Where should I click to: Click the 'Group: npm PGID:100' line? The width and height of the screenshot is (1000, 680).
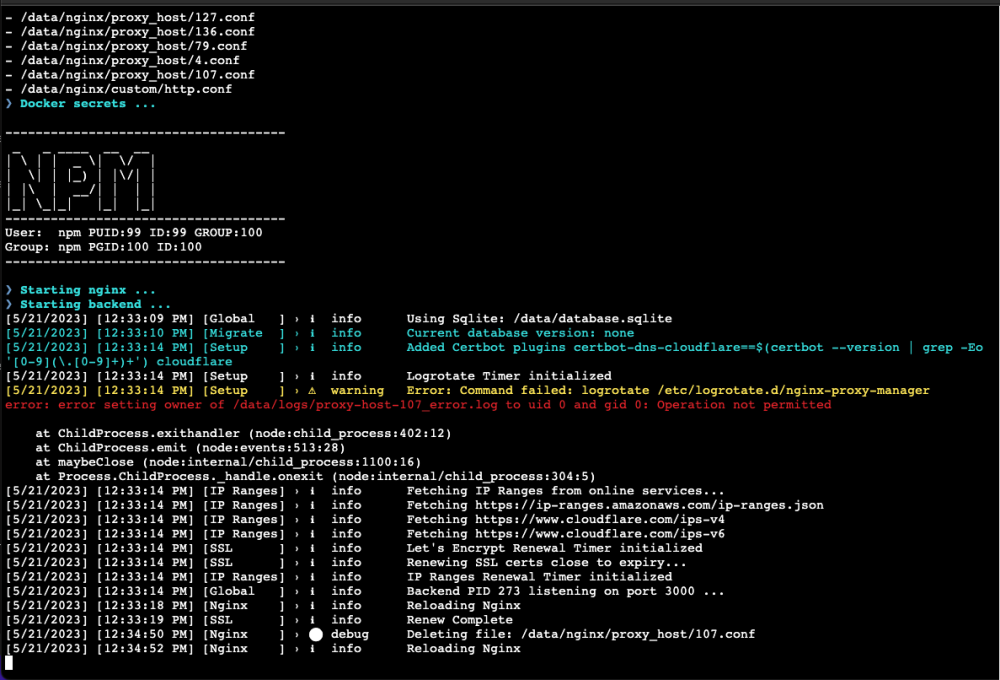(103, 247)
